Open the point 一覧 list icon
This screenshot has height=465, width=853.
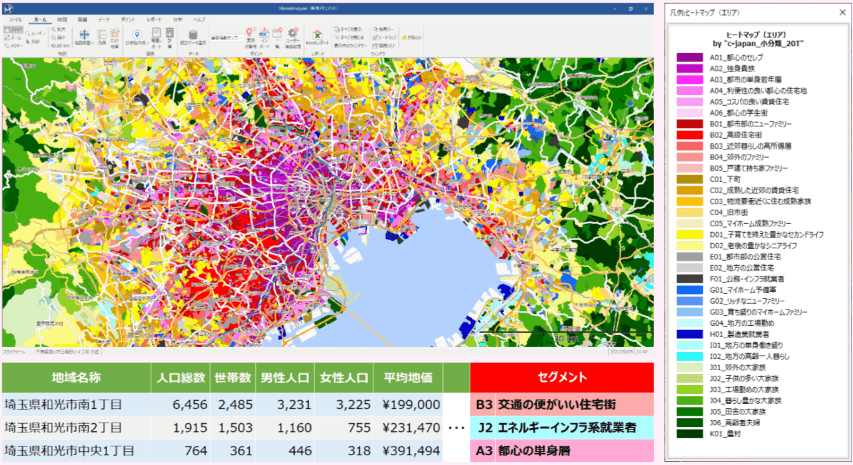click(x=277, y=38)
